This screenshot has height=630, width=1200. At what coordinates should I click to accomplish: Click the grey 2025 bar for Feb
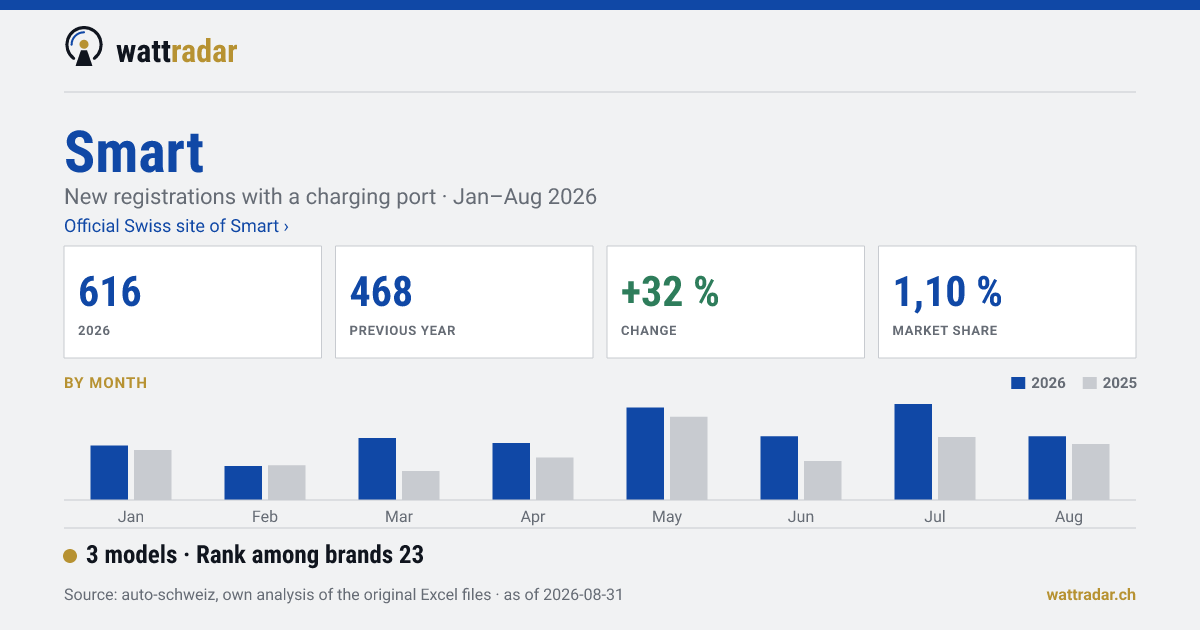[x=287, y=482]
